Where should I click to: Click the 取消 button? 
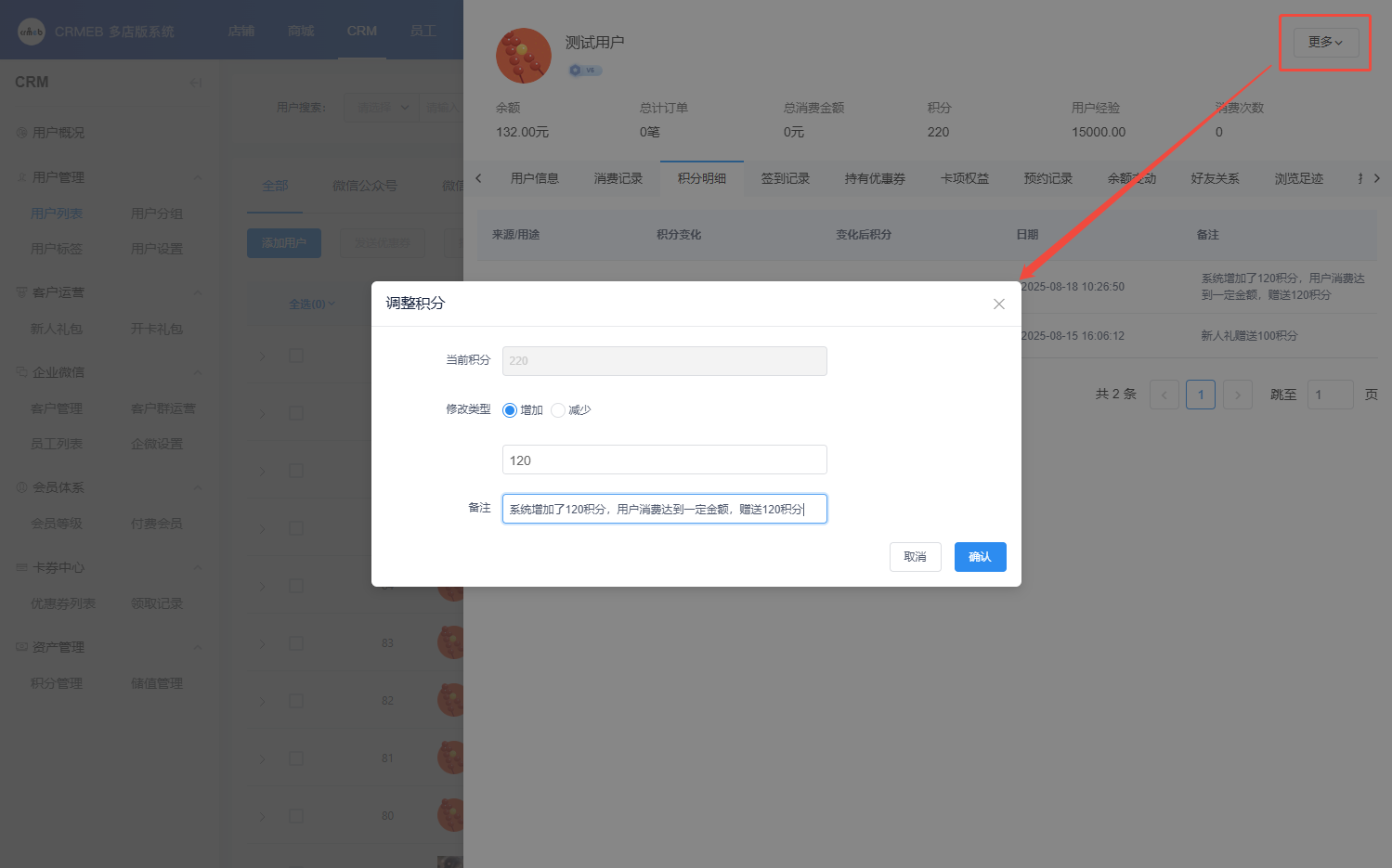pyautogui.click(x=915, y=557)
